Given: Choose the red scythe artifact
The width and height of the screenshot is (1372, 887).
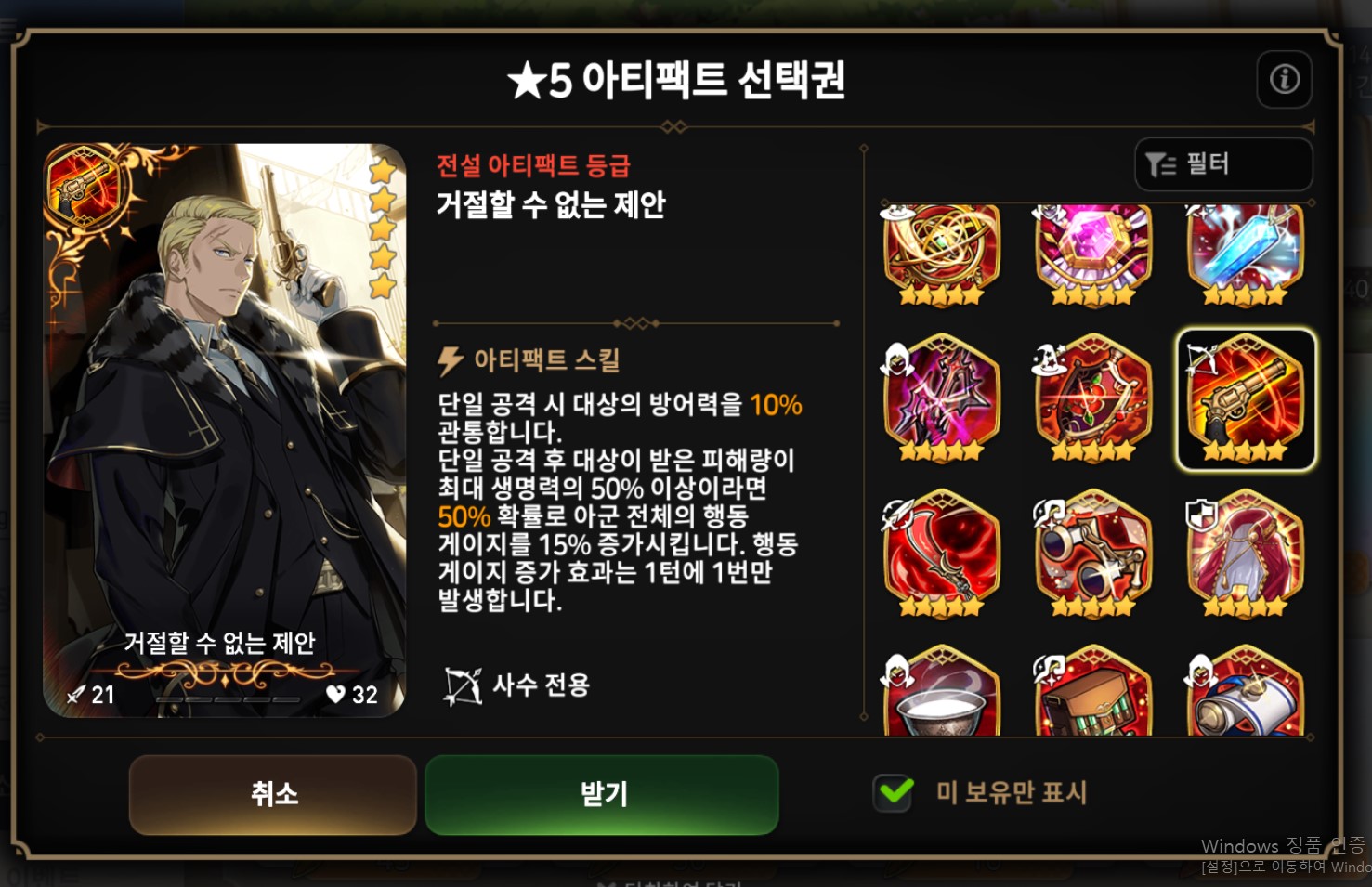Looking at the screenshot, I should pyautogui.click(x=941, y=554).
